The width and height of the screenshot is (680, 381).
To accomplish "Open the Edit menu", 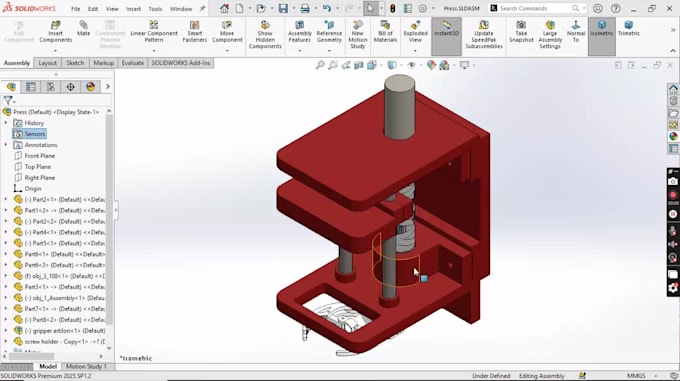I will pyautogui.click(x=93, y=9).
